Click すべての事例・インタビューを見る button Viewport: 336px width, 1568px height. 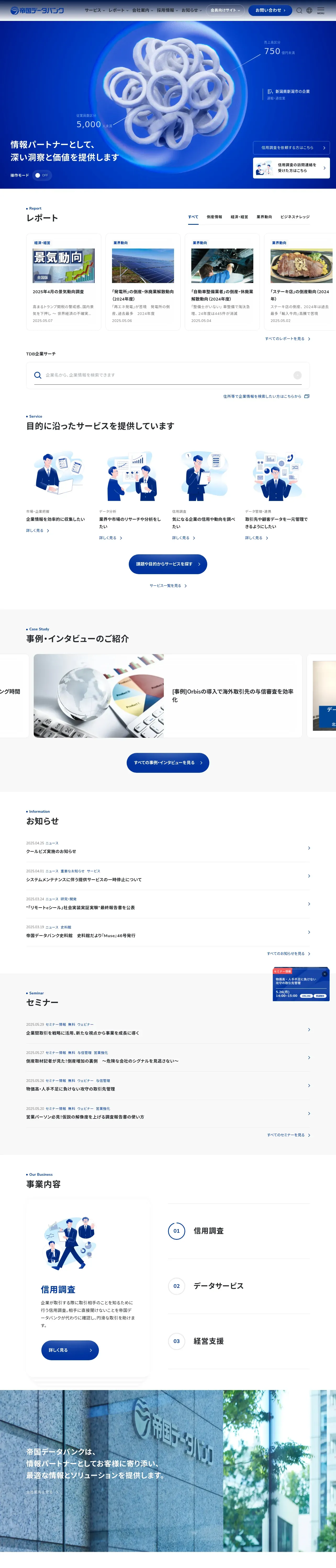tap(168, 763)
